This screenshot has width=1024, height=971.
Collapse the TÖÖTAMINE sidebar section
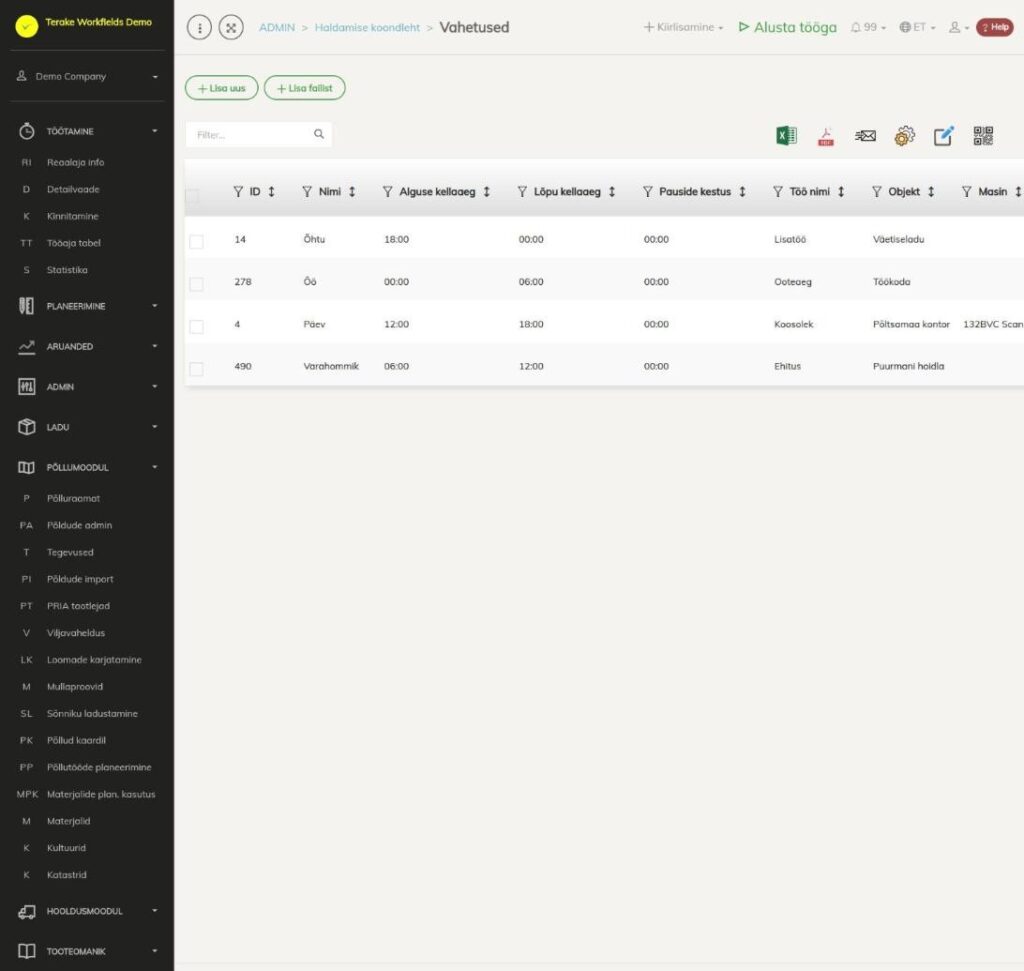(x=88, y=131)
